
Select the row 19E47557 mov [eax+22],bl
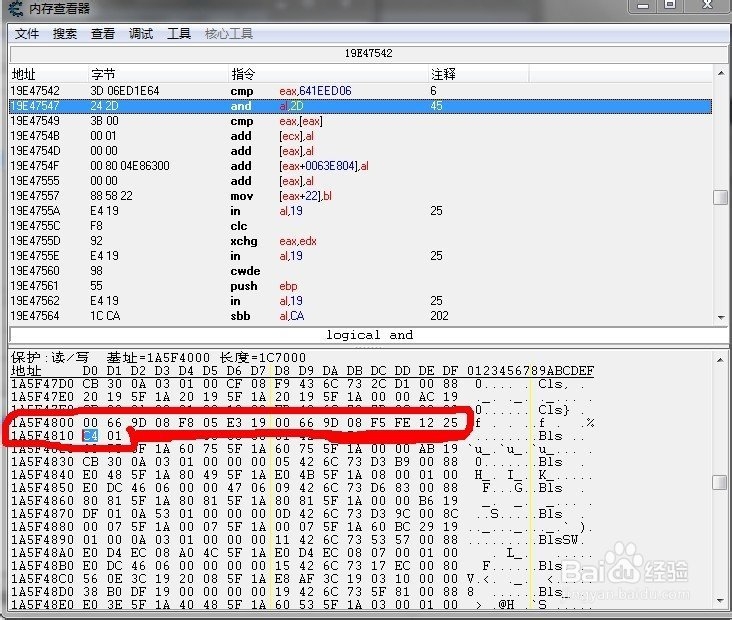[x=360, y=196]
